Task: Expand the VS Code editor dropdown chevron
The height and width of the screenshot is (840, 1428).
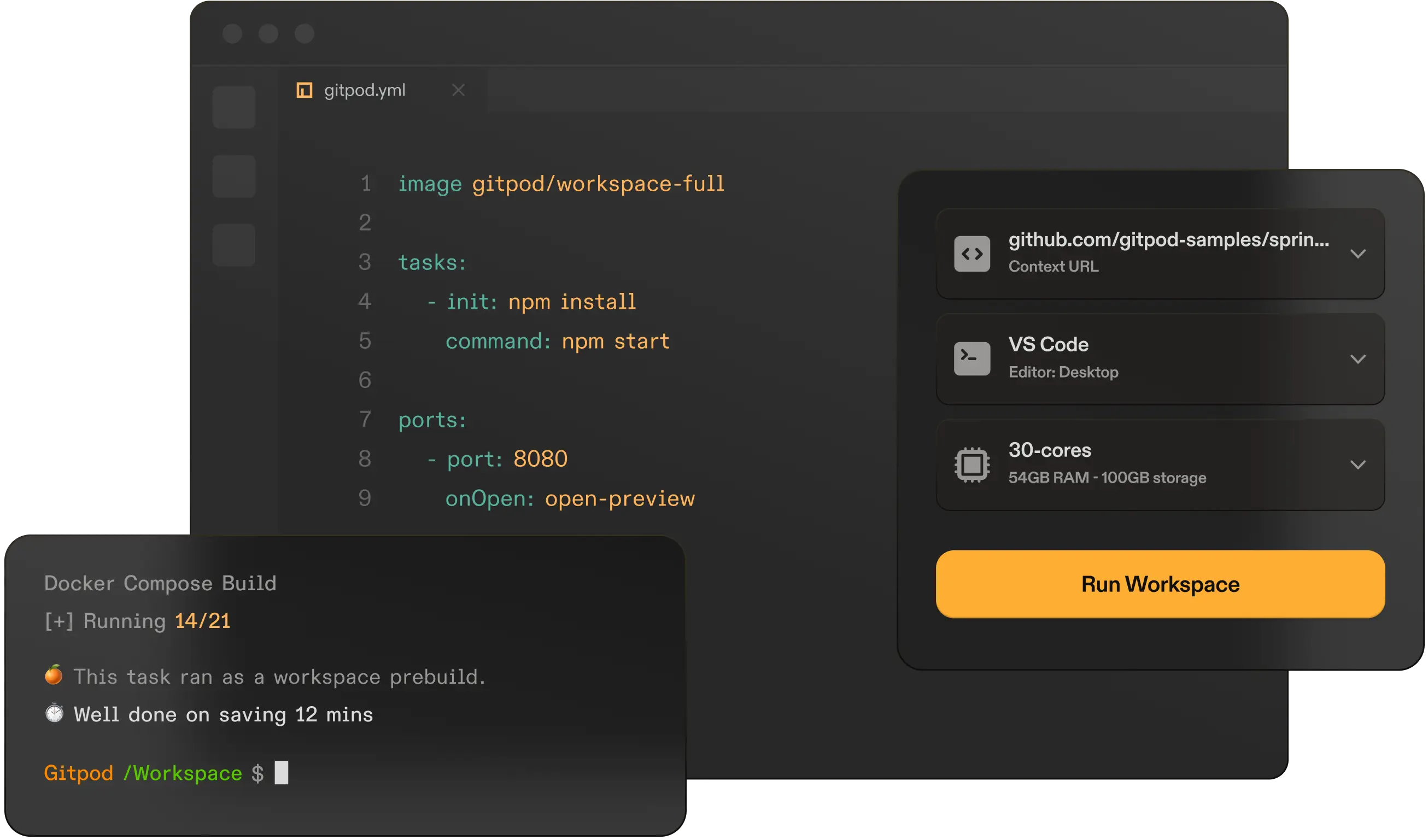Action: click(x=1357, y=359)
